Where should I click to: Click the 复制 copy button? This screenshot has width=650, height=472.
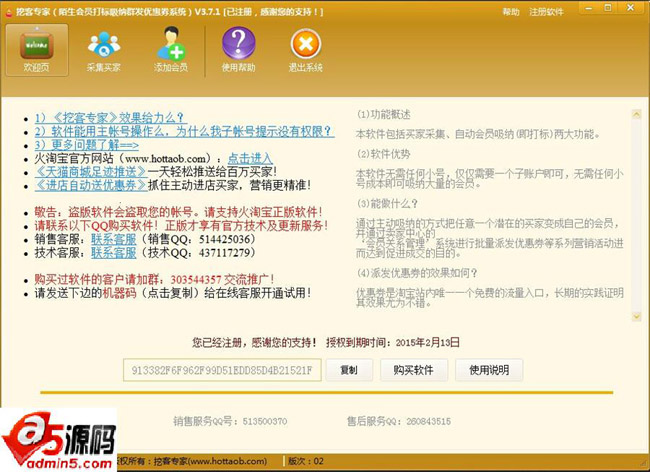[349, 370]
